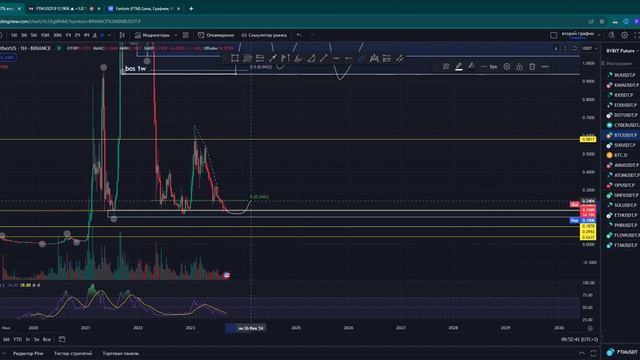This screenshot has height=360, width=640.
Task: Select FTMUSDT.P in the watchlist
Action: click(621, 245)
